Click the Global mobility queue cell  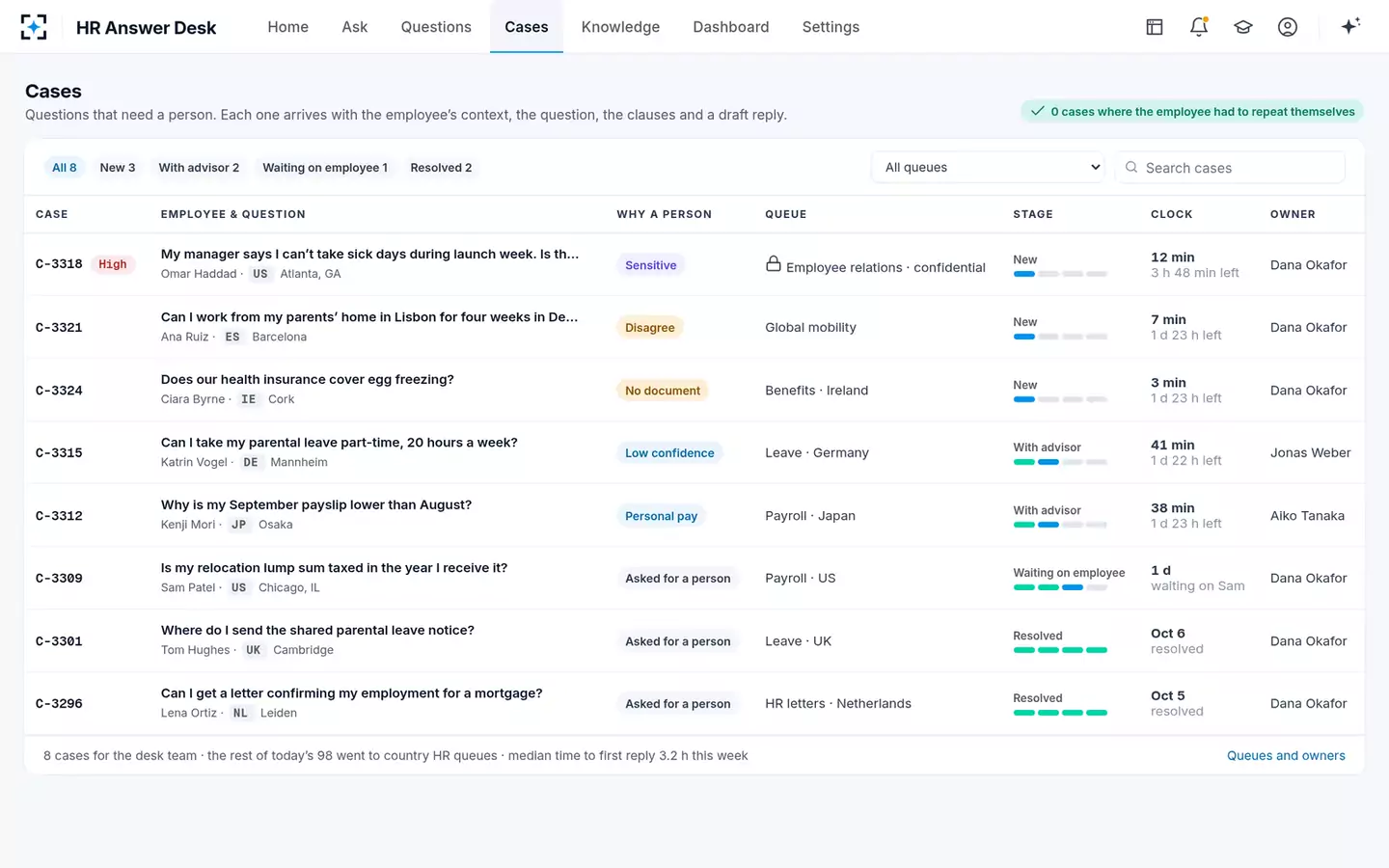tap(810, 327)
